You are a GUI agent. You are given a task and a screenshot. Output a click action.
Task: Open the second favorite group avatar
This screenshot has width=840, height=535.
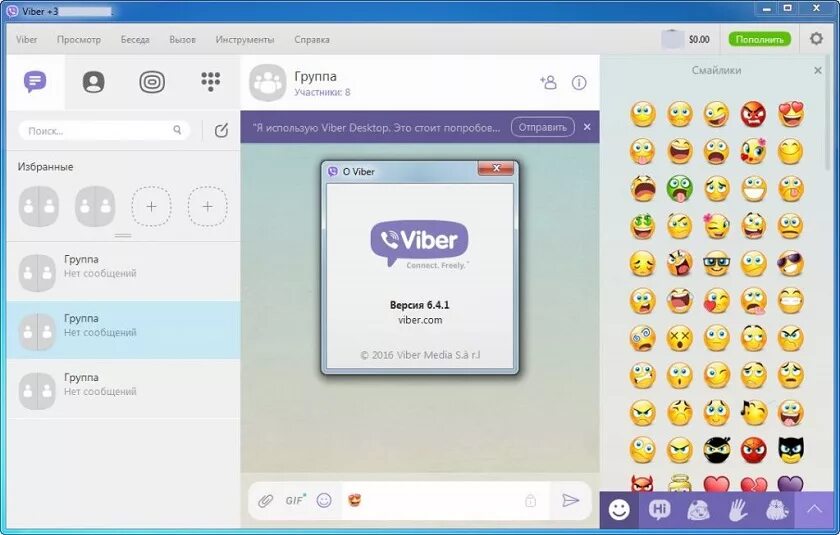[95, 206]
